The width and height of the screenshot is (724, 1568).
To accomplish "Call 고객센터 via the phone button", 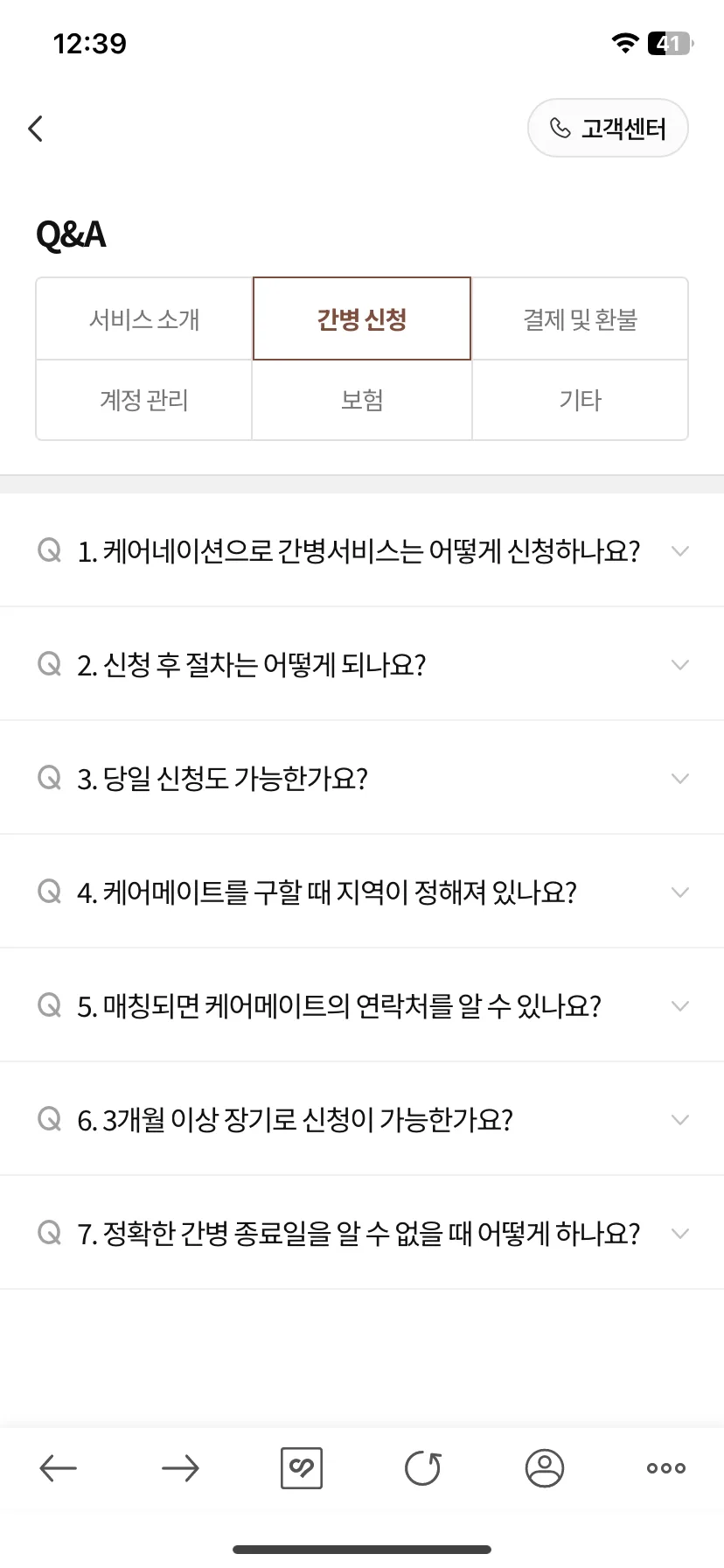I will pyautogui.click(x=608, y=129).
